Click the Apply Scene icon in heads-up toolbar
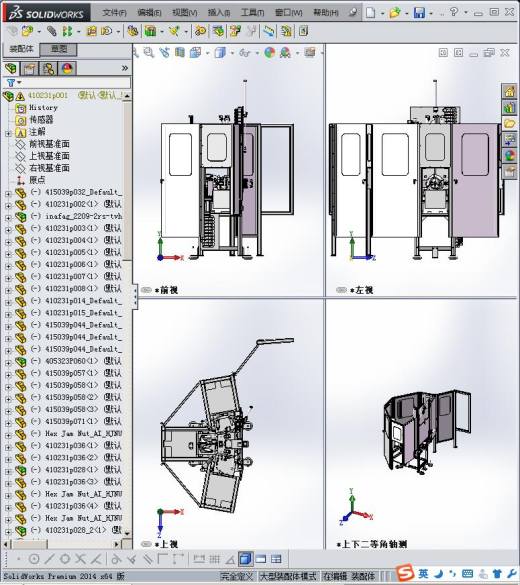Viewport: 520px width, 585px height. (x=285, y=53)
